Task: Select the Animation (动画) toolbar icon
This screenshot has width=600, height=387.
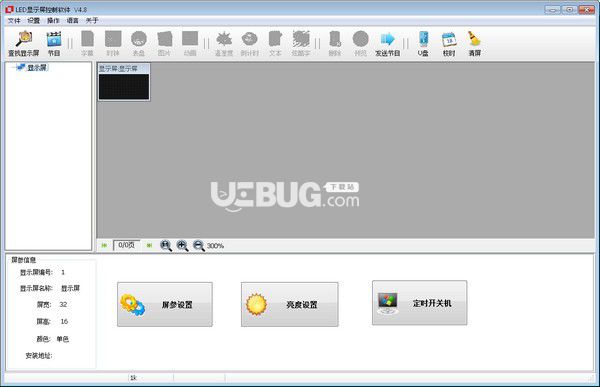Action: (190, 39)
